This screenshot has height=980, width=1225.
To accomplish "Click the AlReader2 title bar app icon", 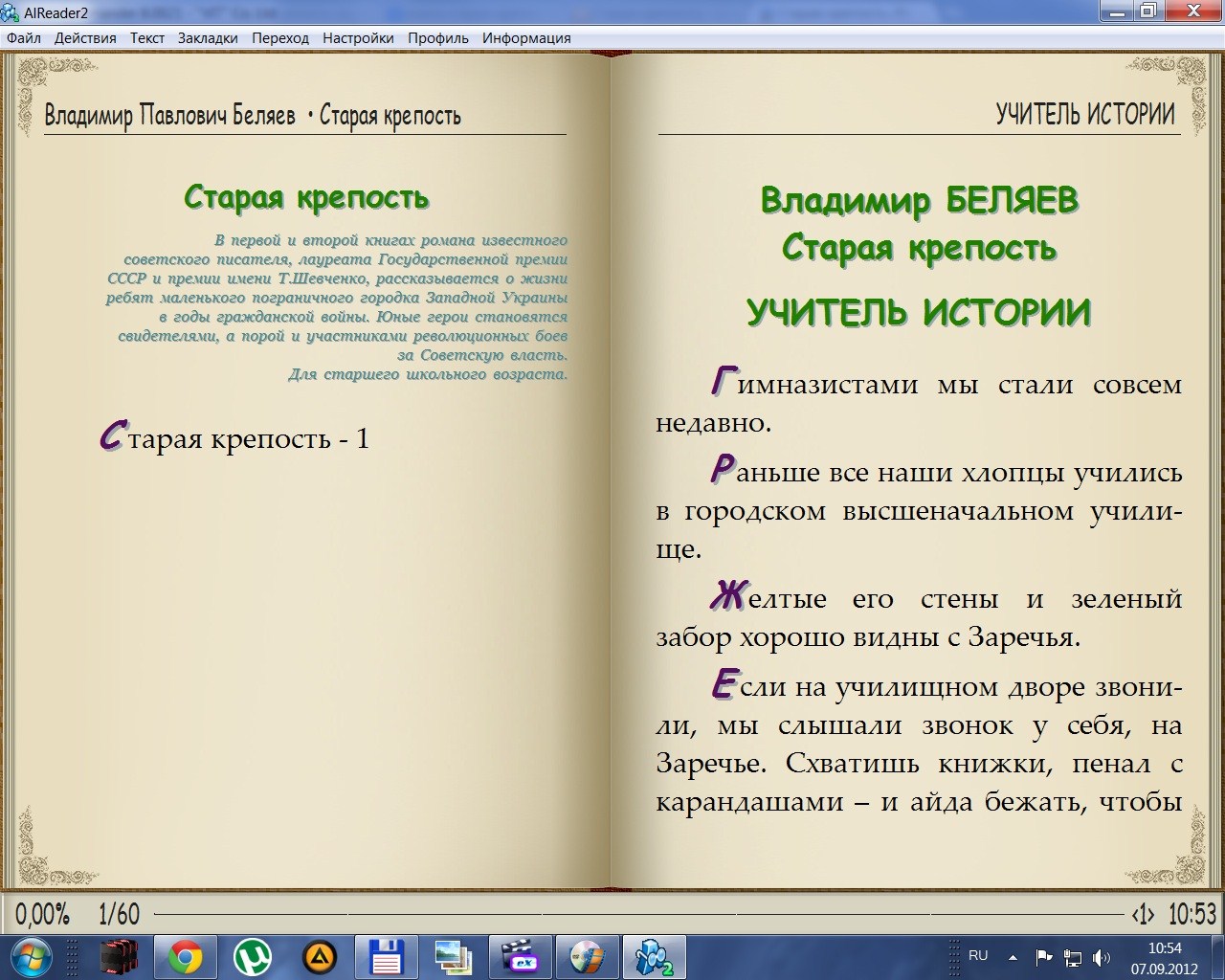I will pyautogui.click(x=11, y=12).
